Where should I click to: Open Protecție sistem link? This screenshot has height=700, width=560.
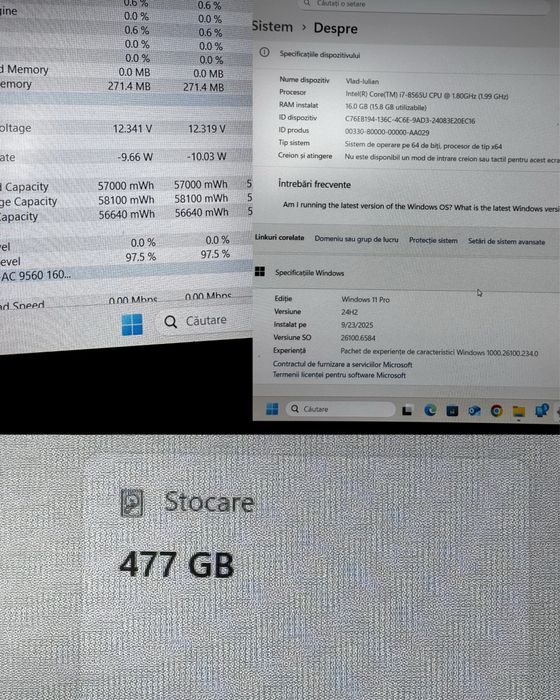coord(433,240)
